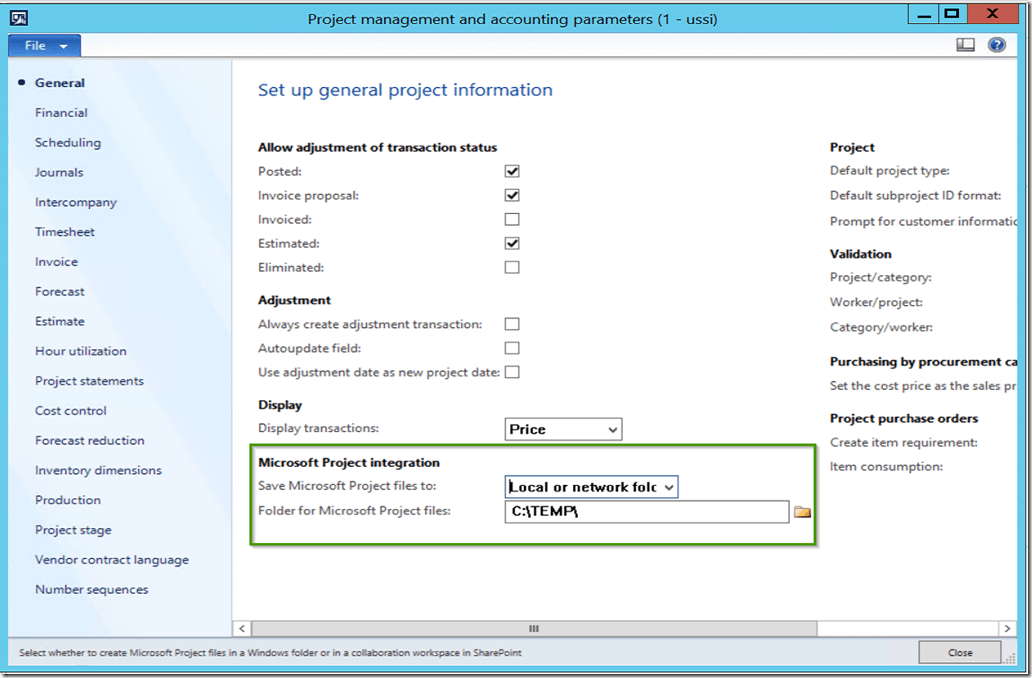Open the Help question mark icon
The image size is (1032, 678).
(x=996, y=45)
